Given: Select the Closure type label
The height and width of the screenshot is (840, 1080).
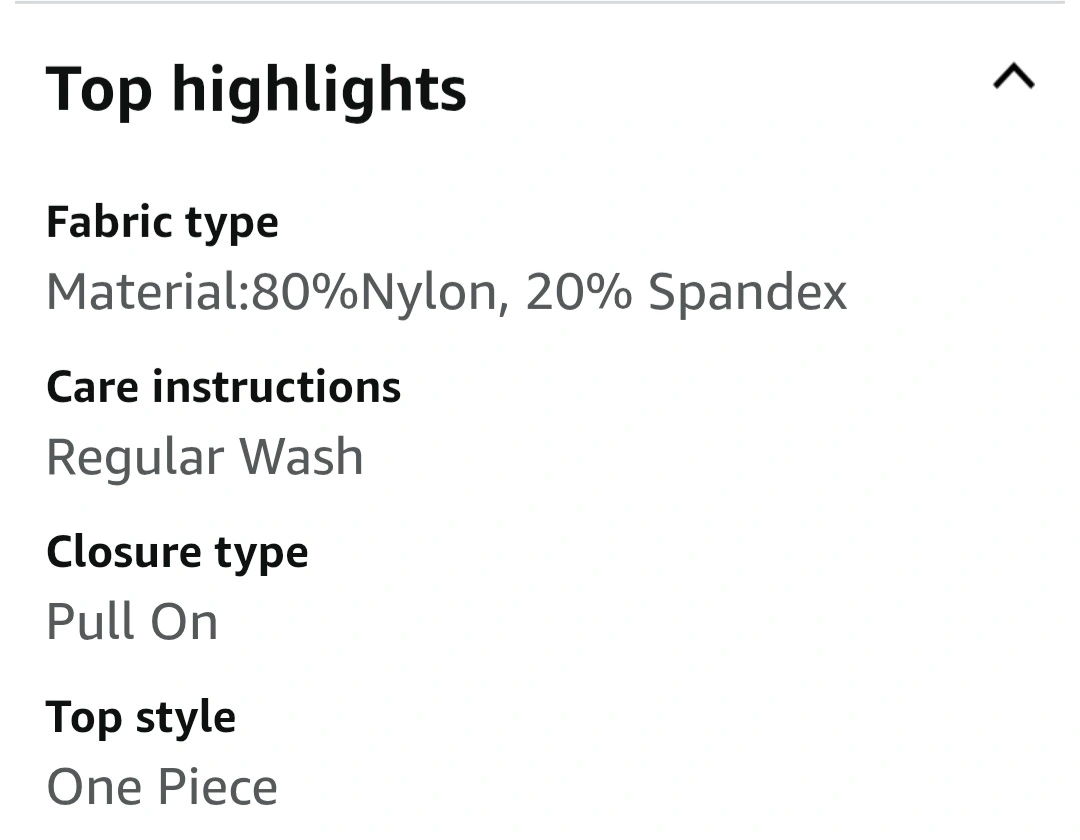Looking at the screenshot, I should pos(177,552).
